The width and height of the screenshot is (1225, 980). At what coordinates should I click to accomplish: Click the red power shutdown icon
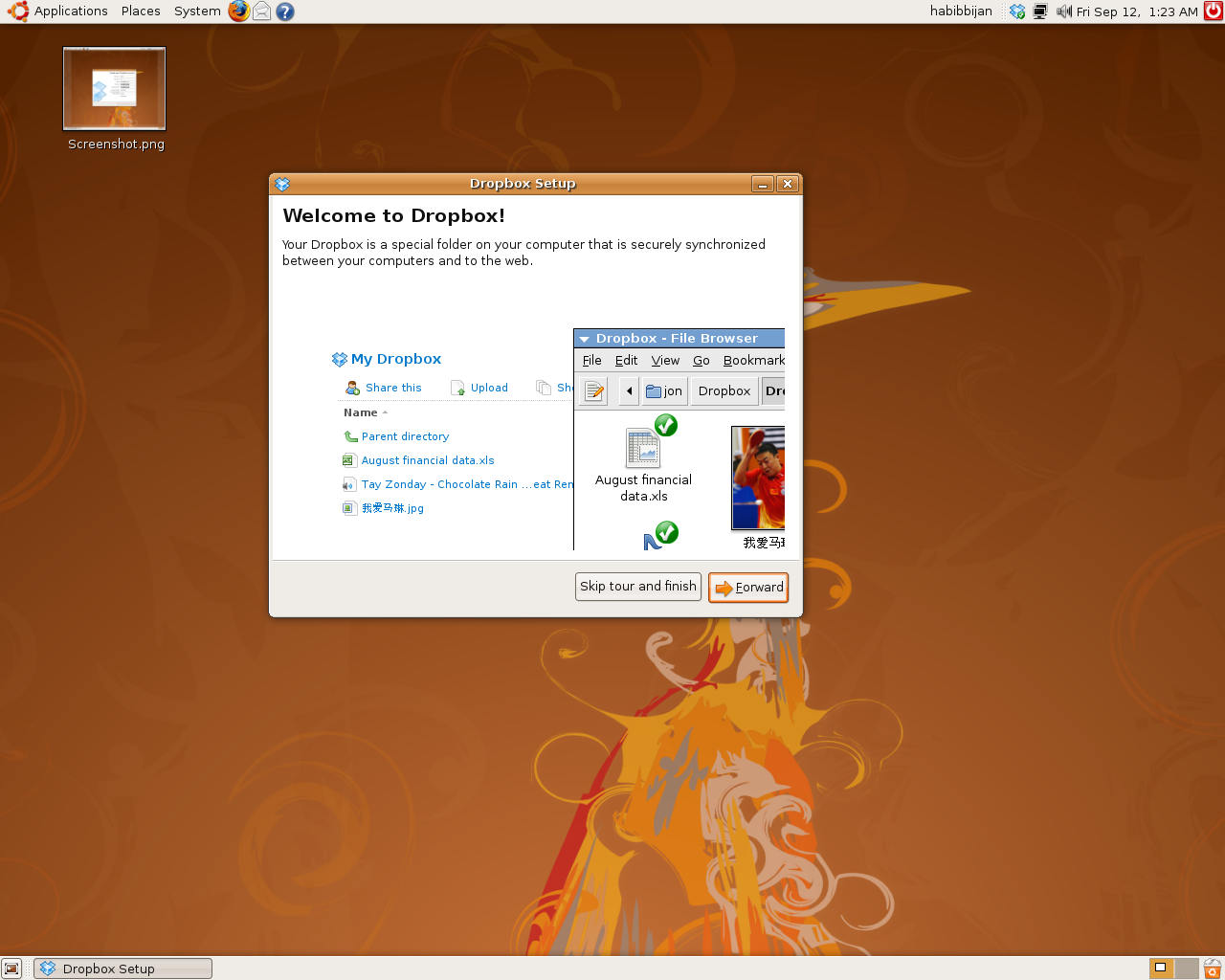pyautogui.click(x=1213, y=11)
